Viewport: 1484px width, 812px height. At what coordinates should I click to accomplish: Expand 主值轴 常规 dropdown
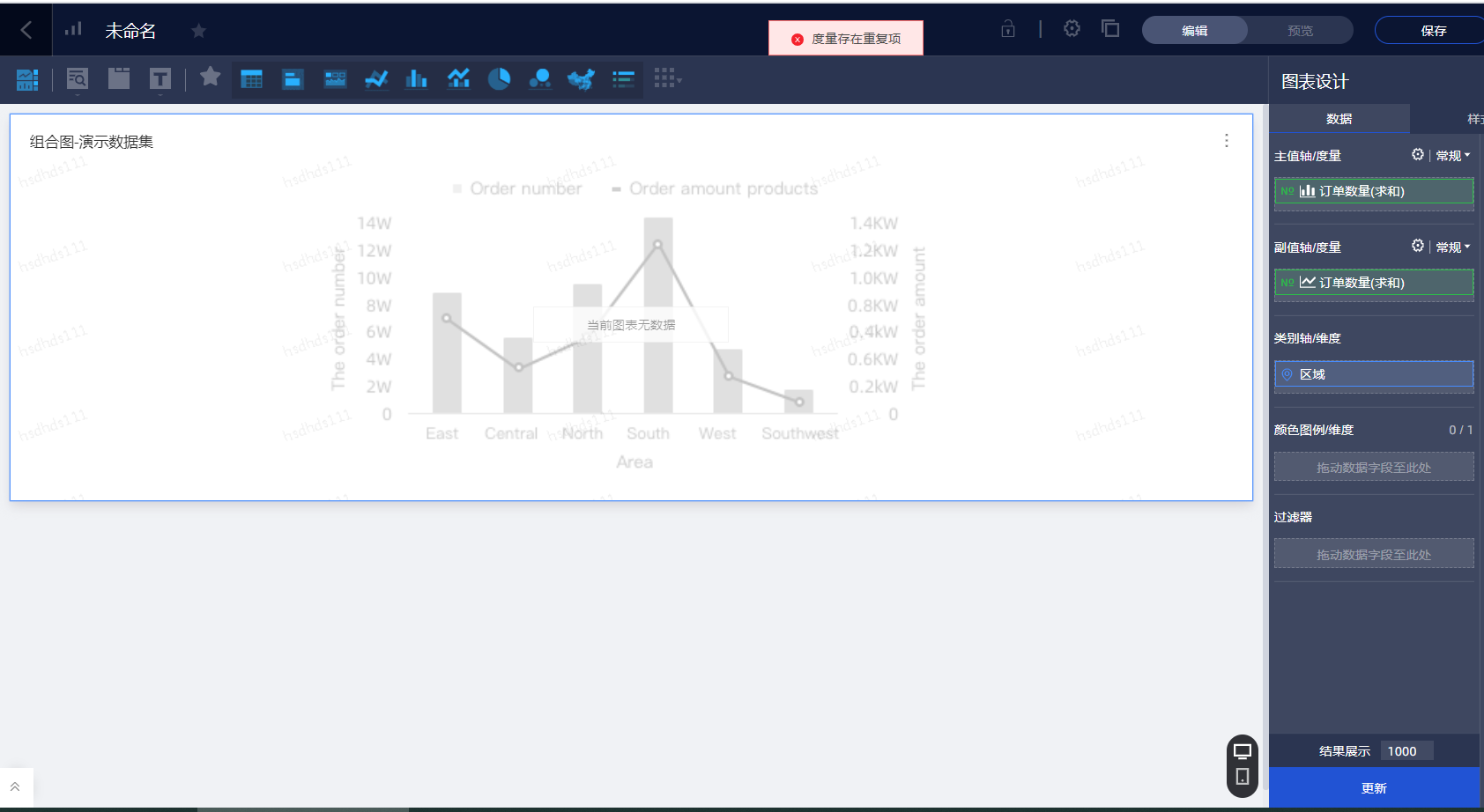tap(1453, 156)
